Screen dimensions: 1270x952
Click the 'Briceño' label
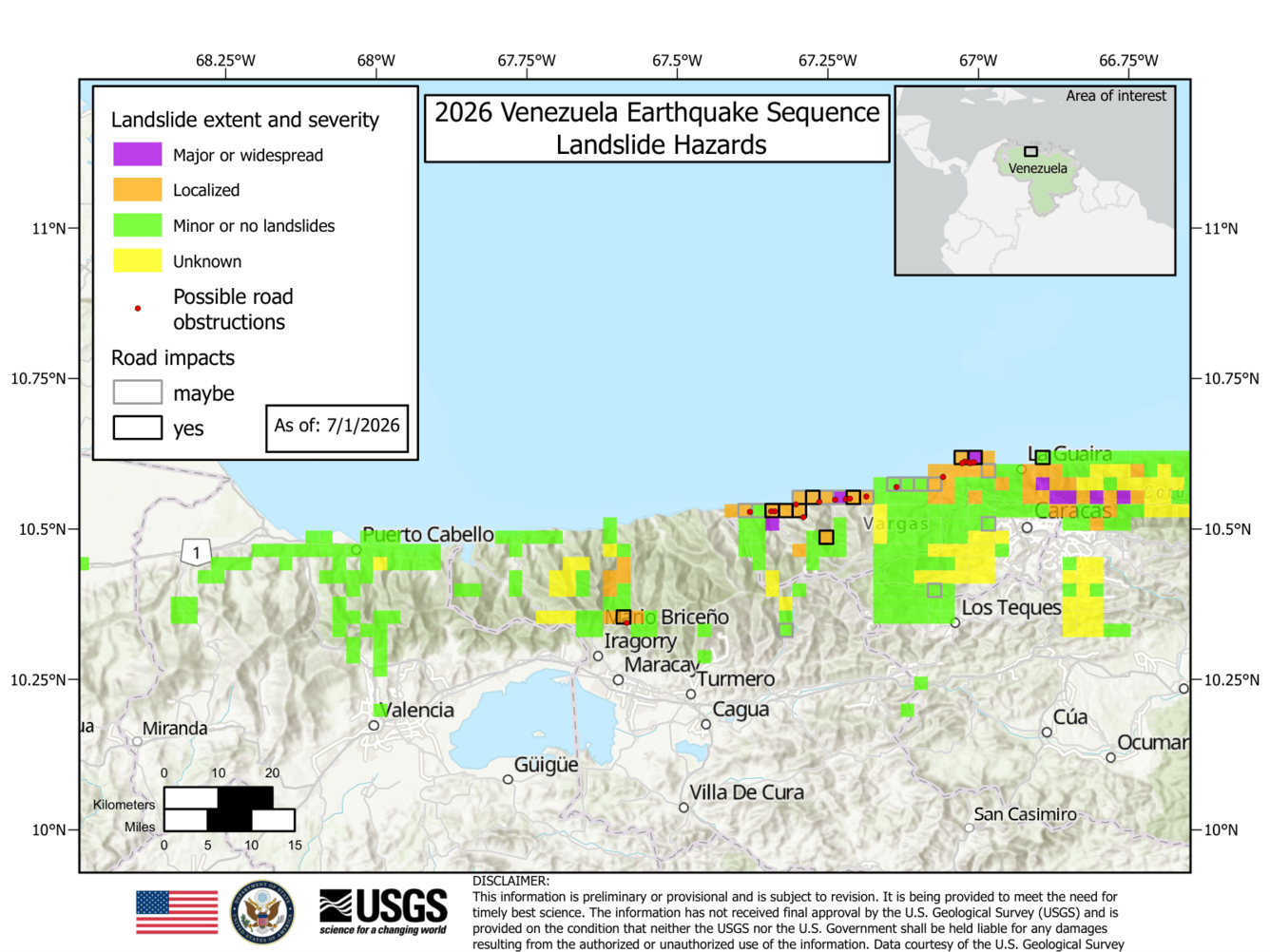695,617
